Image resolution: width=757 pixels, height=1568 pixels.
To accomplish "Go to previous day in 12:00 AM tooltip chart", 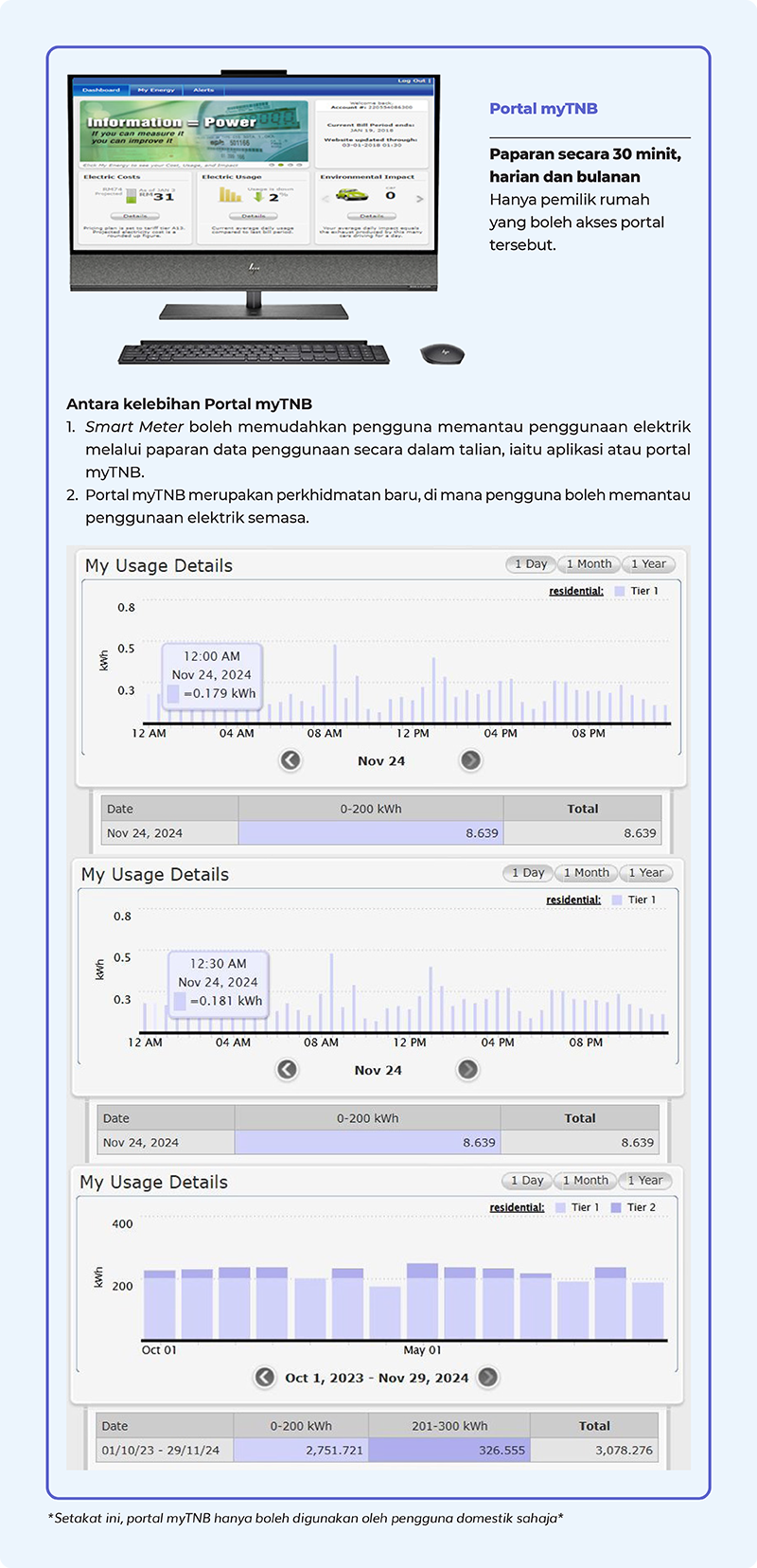I will pos(290,760).
